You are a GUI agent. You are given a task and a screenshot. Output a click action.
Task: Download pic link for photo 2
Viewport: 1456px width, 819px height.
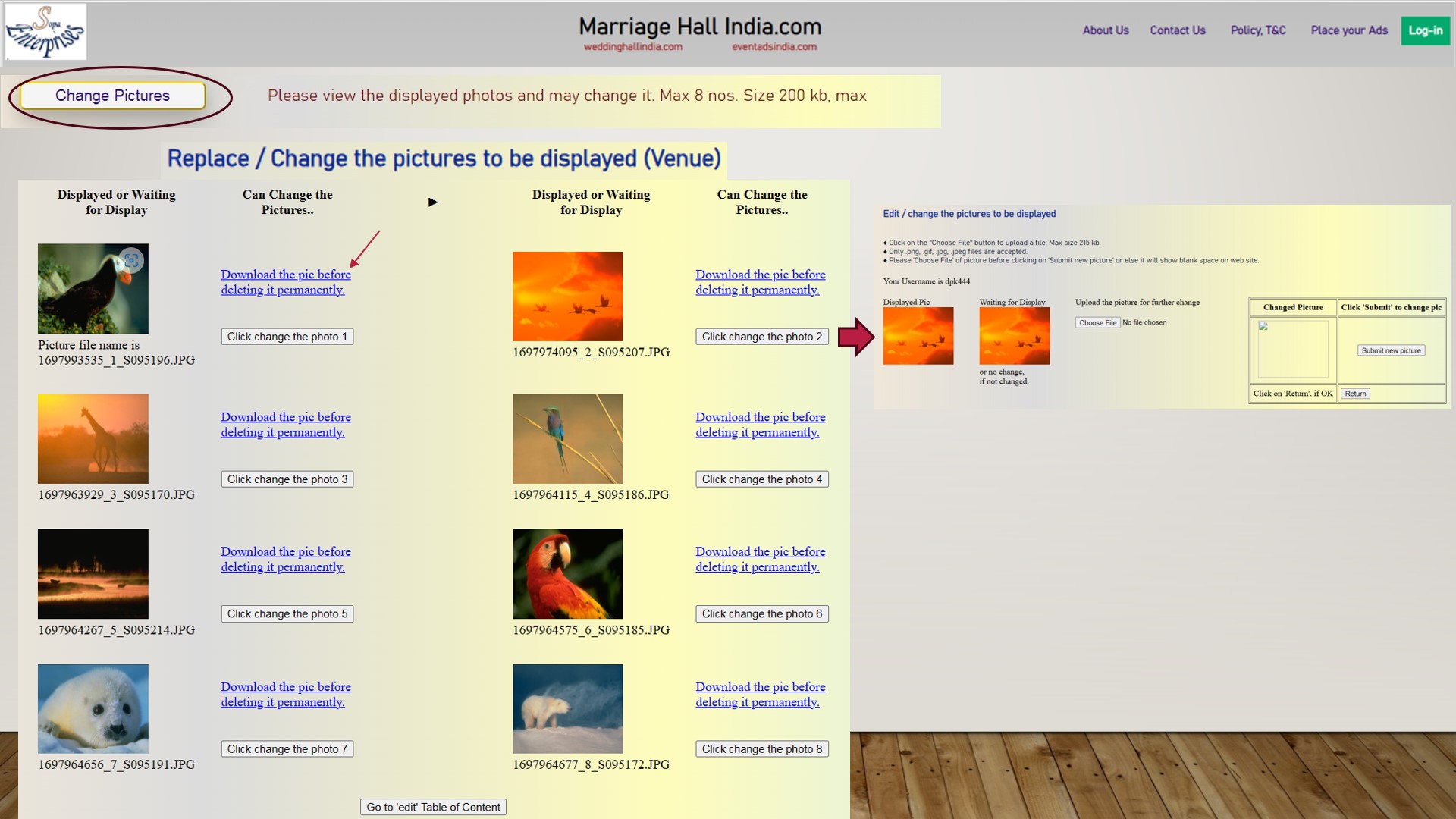click(761, 282)
